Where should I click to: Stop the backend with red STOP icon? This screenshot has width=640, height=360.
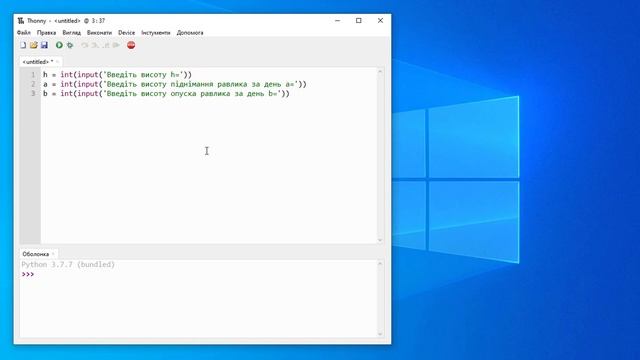131,45
